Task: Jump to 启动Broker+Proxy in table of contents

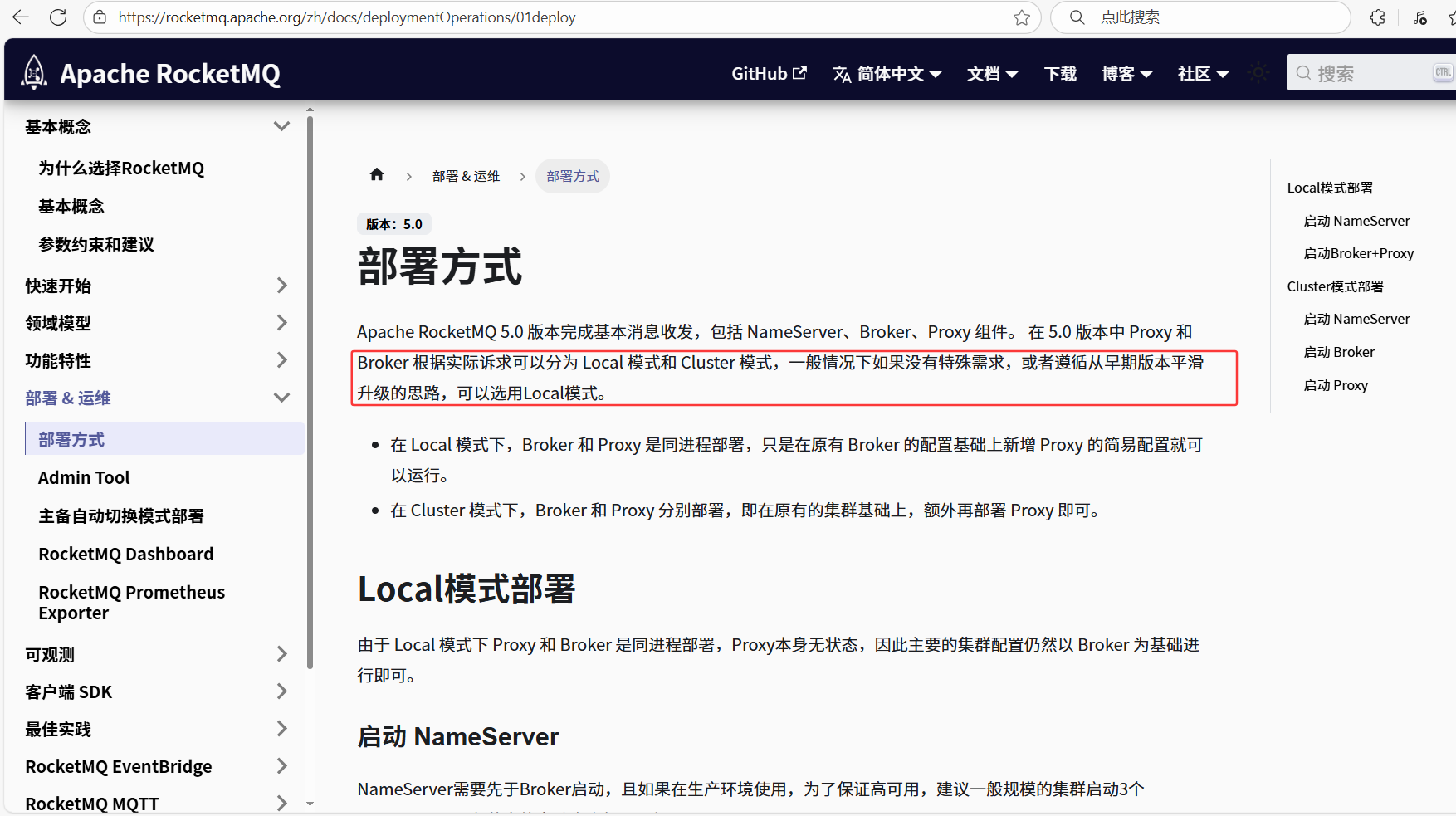Action: 1358,253
